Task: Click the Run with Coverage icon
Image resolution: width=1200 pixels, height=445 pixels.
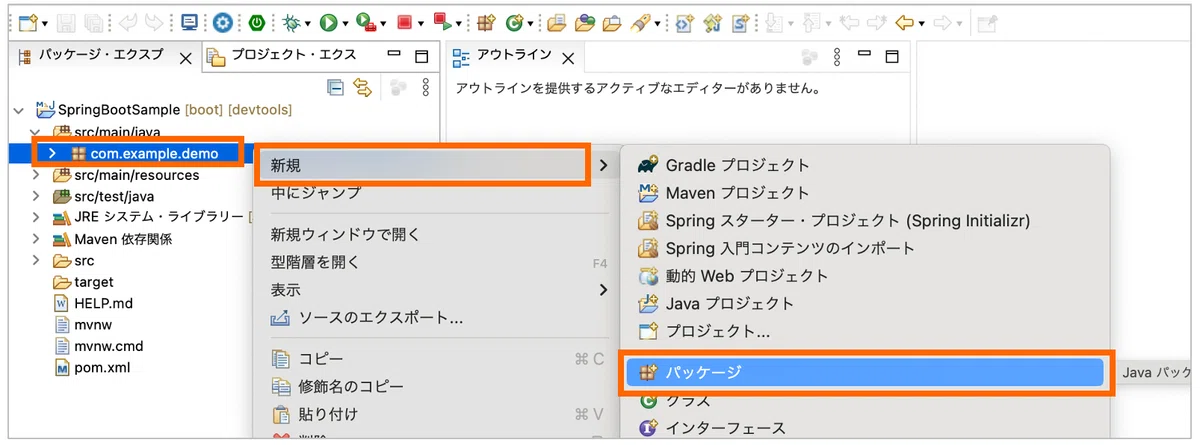Action: (x=366, y=21)
